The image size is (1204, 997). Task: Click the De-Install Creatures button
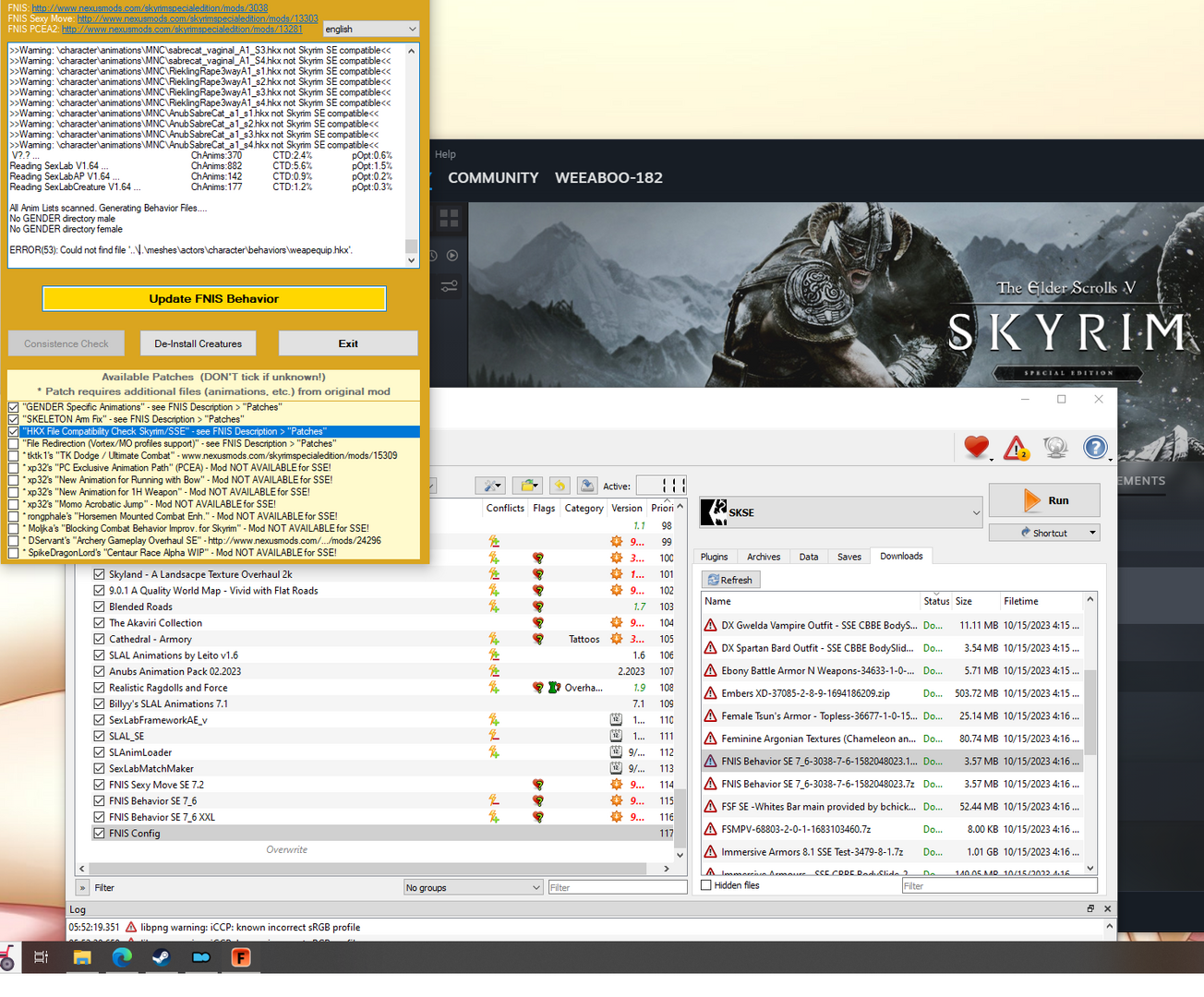coord(199,343)
